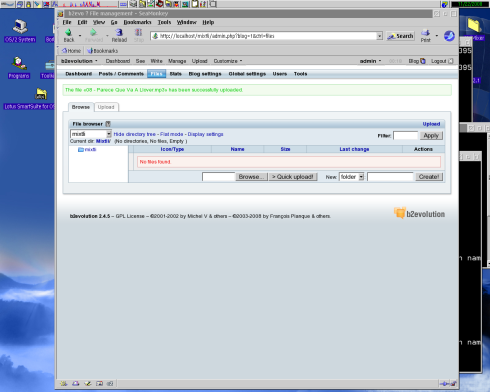Click the Home icon in bookmarks bar
490x392 pixels.
click(x=71, y=51)
